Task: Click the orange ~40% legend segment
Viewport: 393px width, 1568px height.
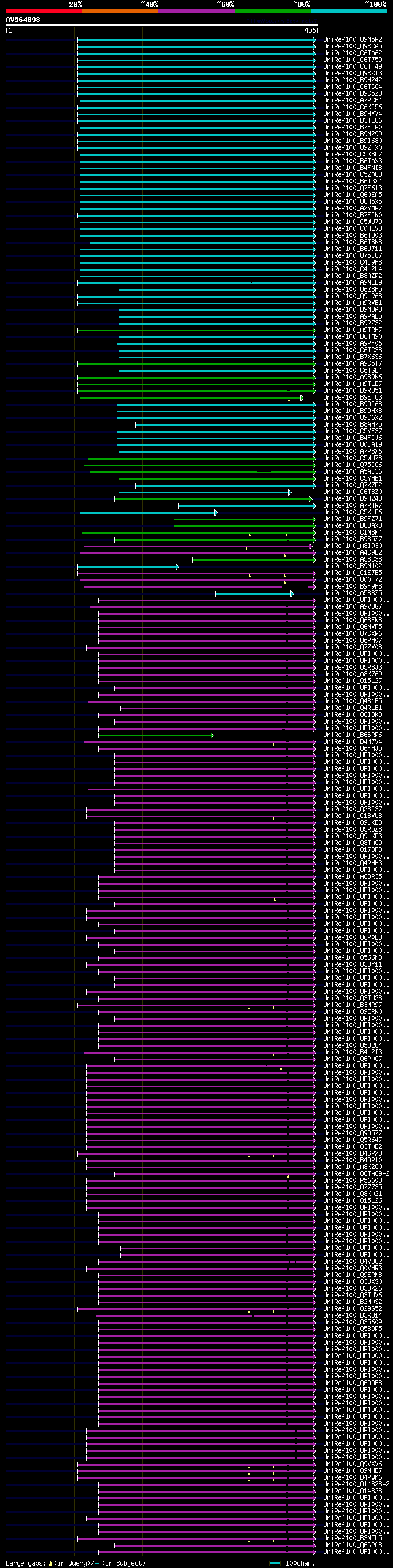Action: (120, 11)
